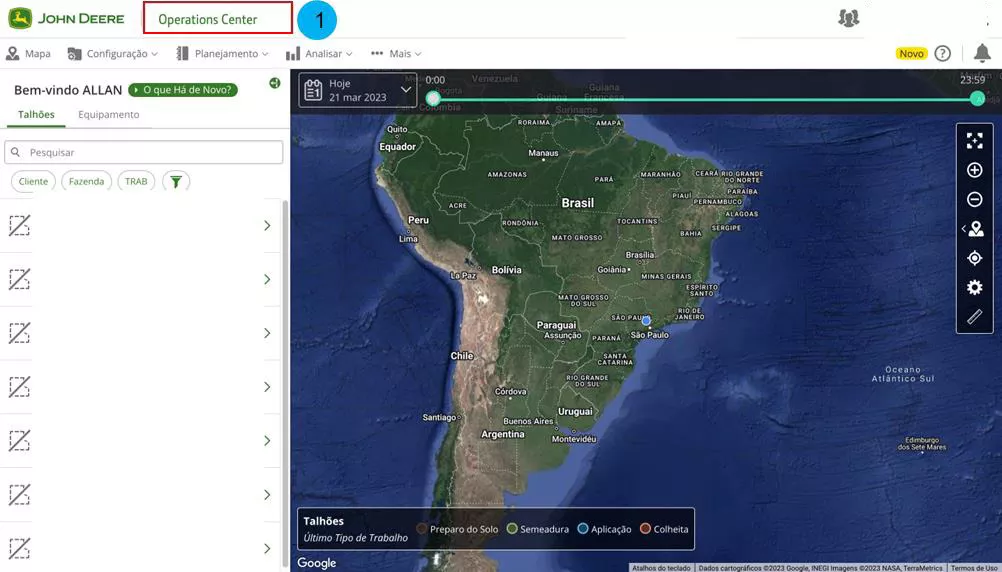The width and height of the screenshot is (1002, 572).
Task: Open the Operations Center home link
Action: pyautogui.click(x=208, y=20)
